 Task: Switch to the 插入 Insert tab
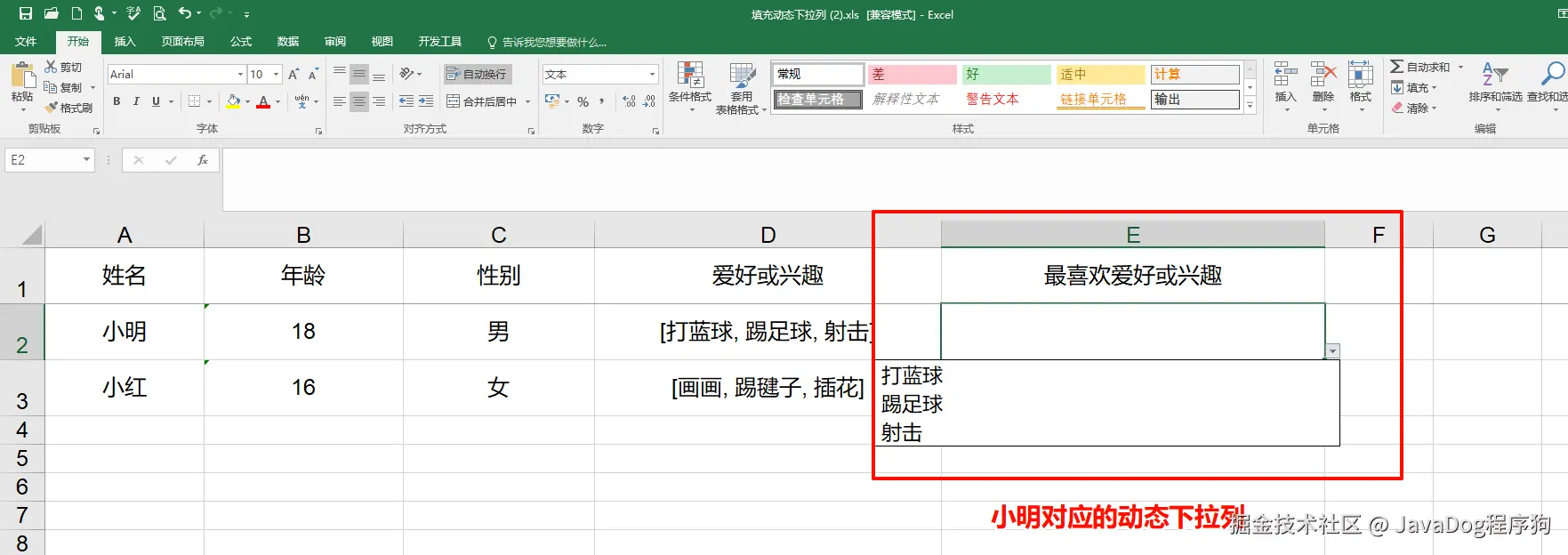tap(125, 42)
